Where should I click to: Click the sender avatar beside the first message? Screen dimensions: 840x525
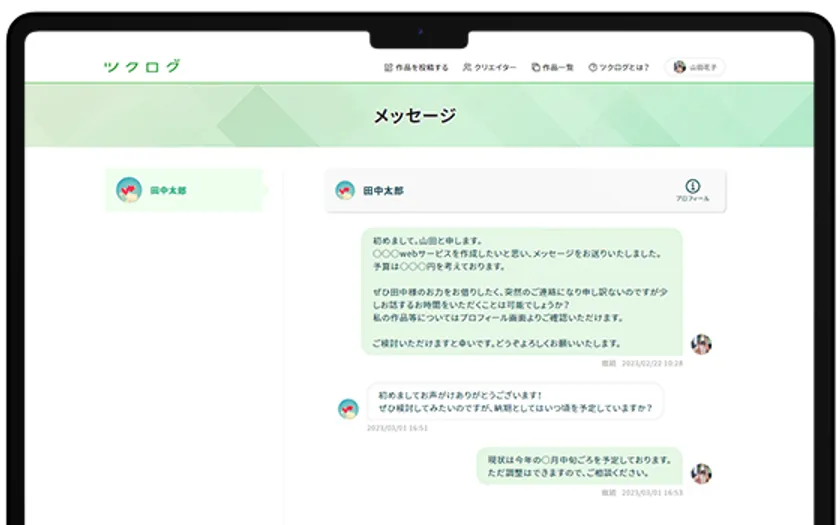tap(701, 344)
